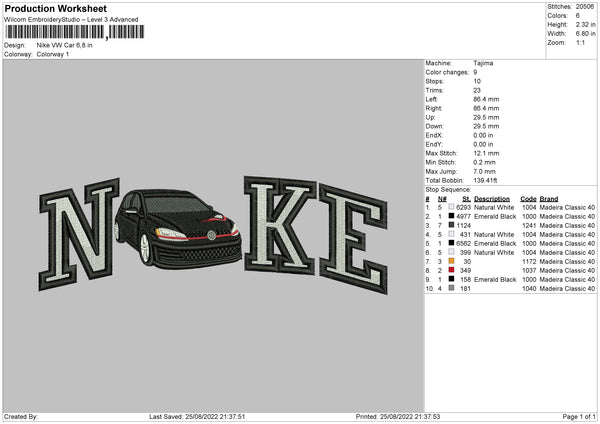The height and width of the screenshot is (424, 600).
Task: Click the Height value '2.32 in'
Action: [585, 24]
